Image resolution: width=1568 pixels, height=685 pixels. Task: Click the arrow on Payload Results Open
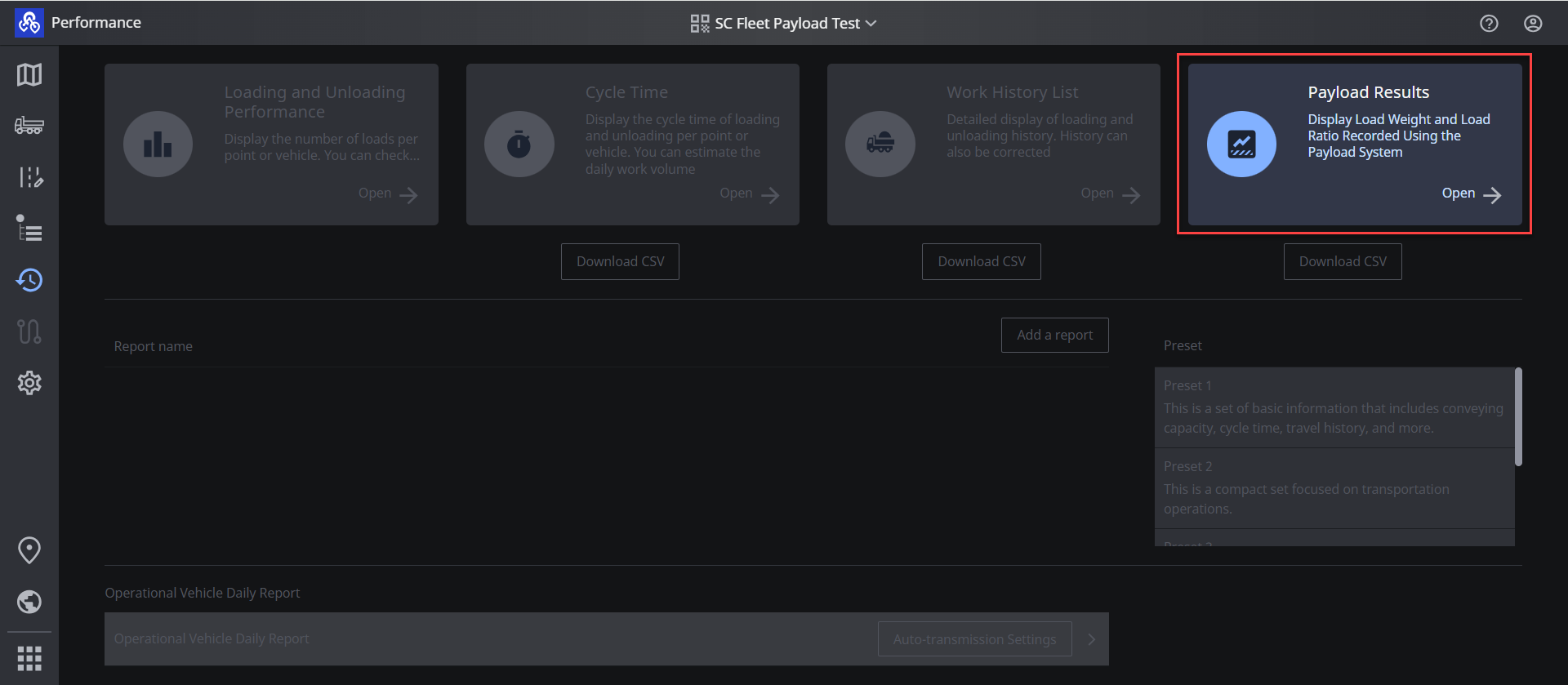(x=1492, y=195)
